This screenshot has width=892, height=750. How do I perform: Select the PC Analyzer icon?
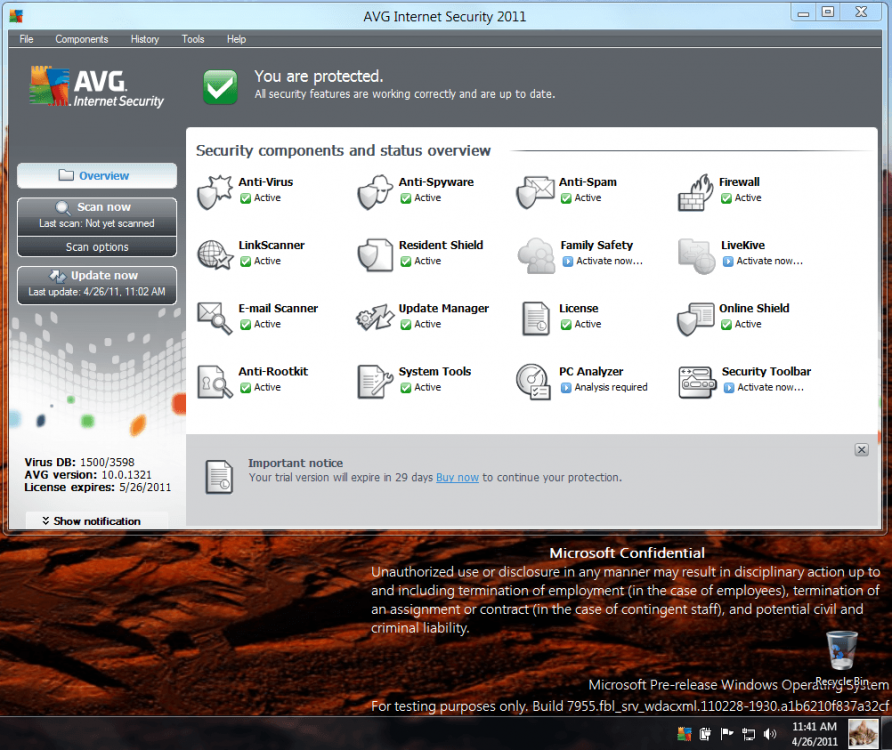(534, 381)
